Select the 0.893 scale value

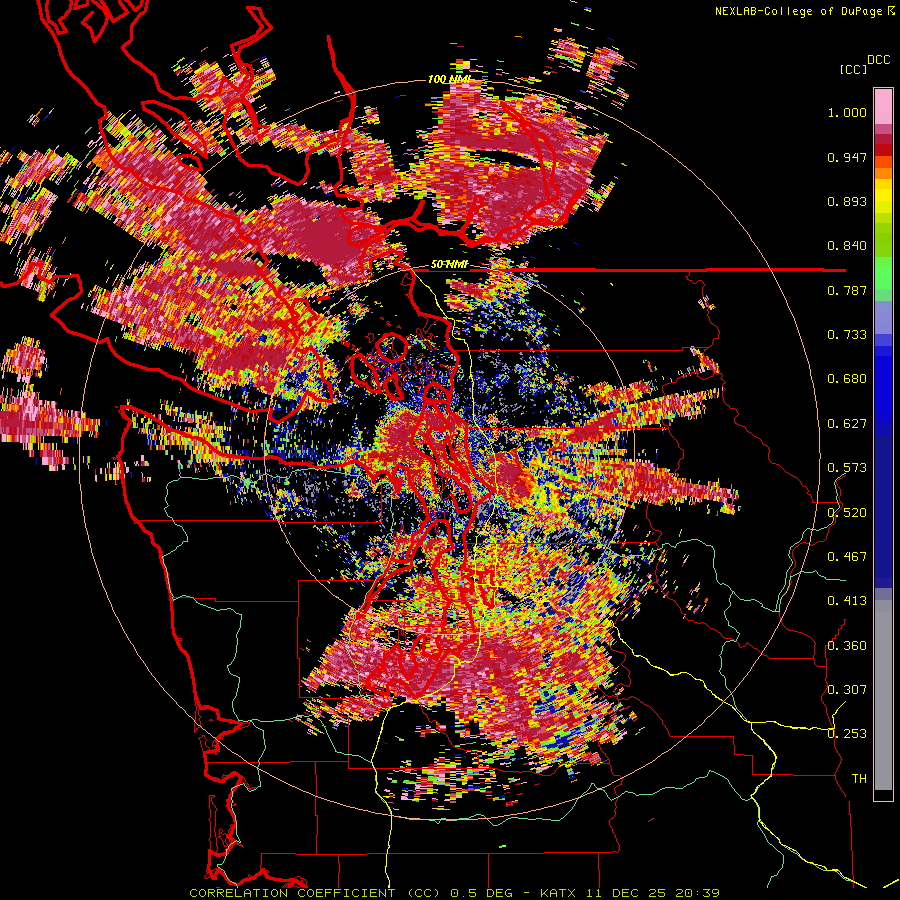click(847, 201)
